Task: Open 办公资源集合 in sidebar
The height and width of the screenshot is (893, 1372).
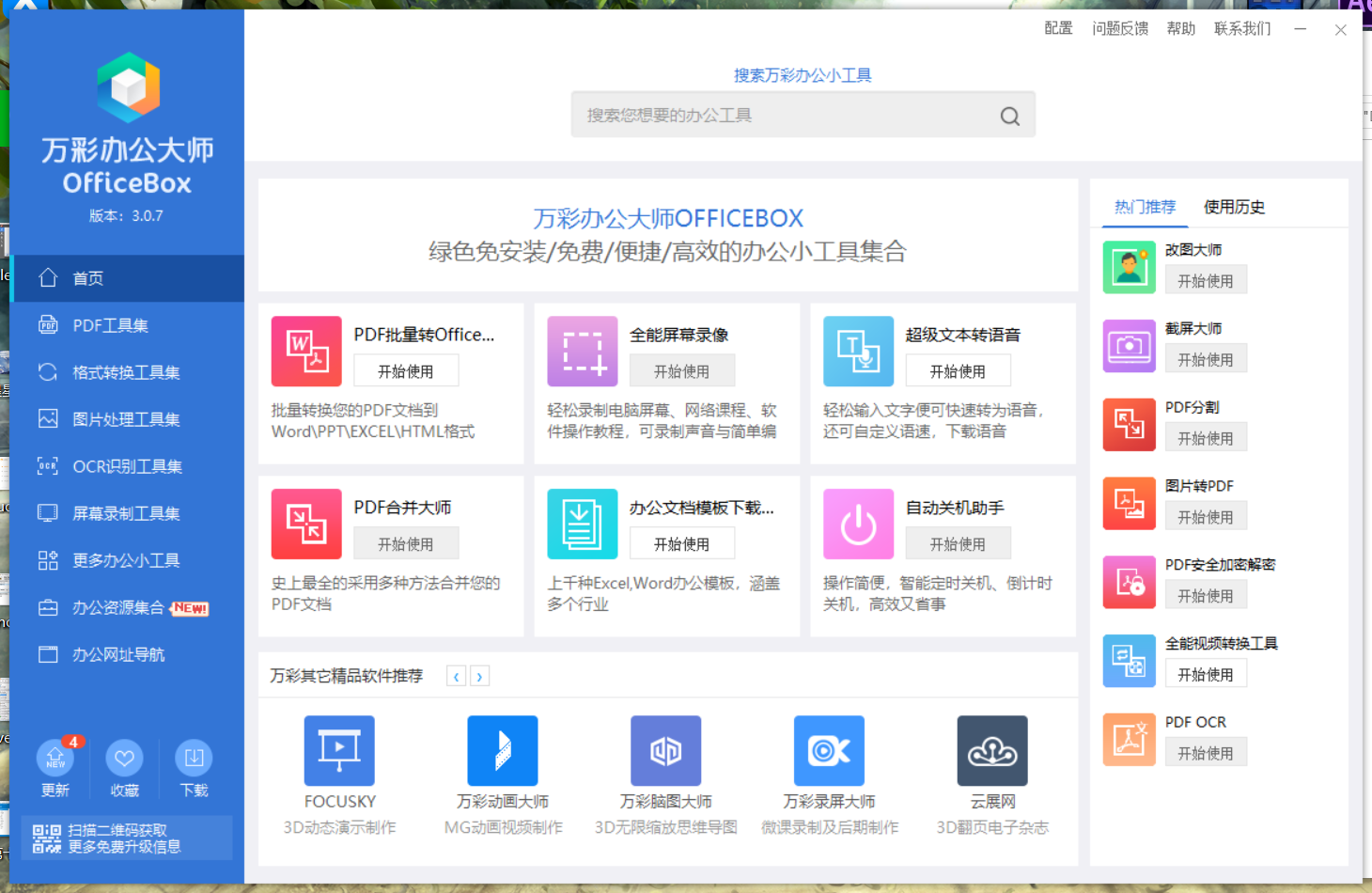Action: (x=127, y=607)
